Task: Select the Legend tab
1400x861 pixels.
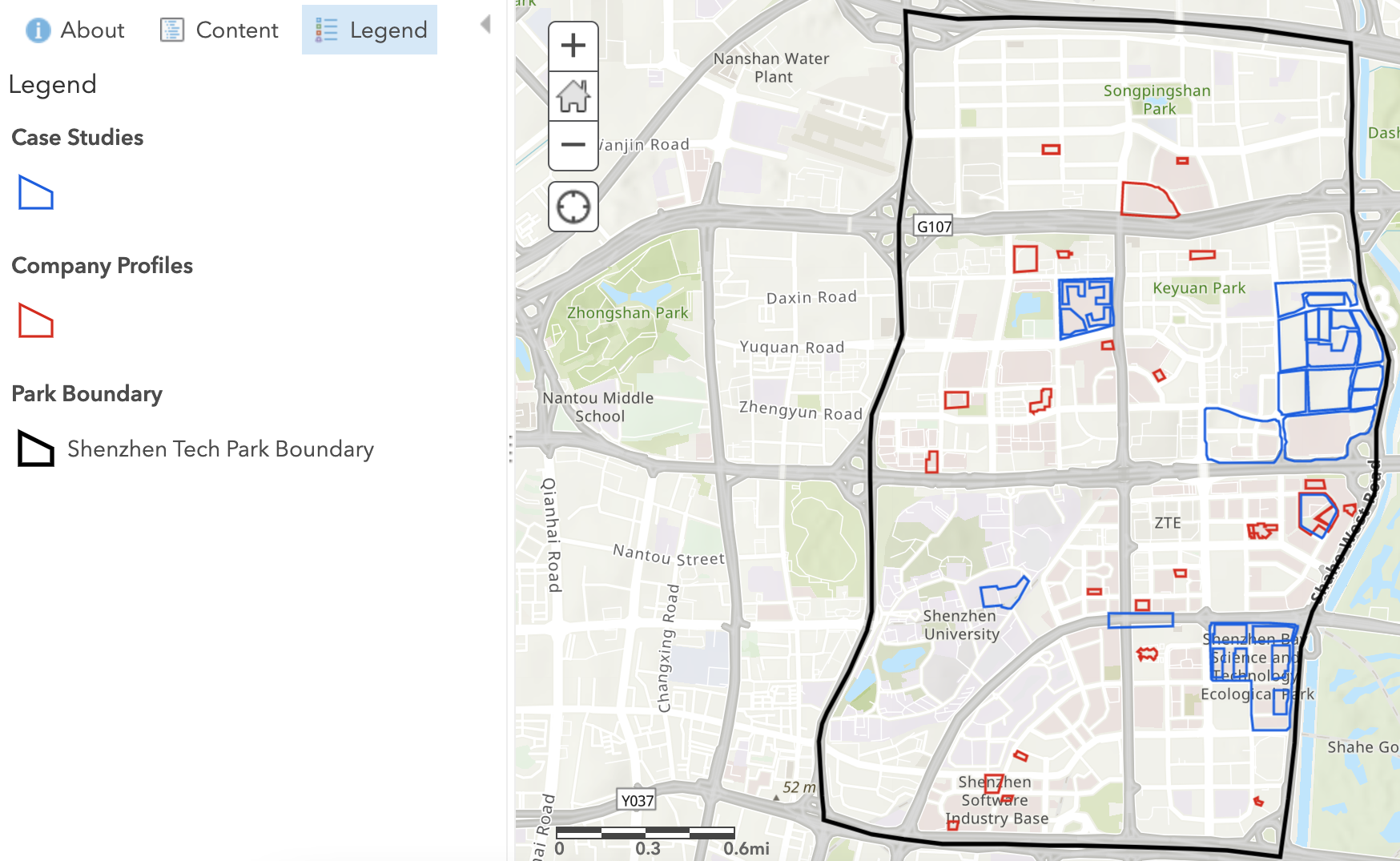Action: pyautogui.click(x=370, y=30)
